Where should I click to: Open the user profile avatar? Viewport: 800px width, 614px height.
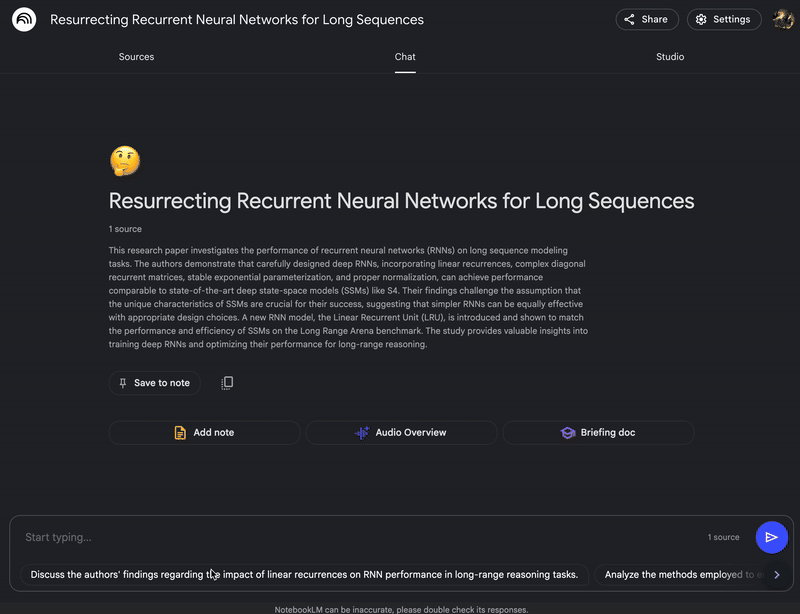click(783, 19)
